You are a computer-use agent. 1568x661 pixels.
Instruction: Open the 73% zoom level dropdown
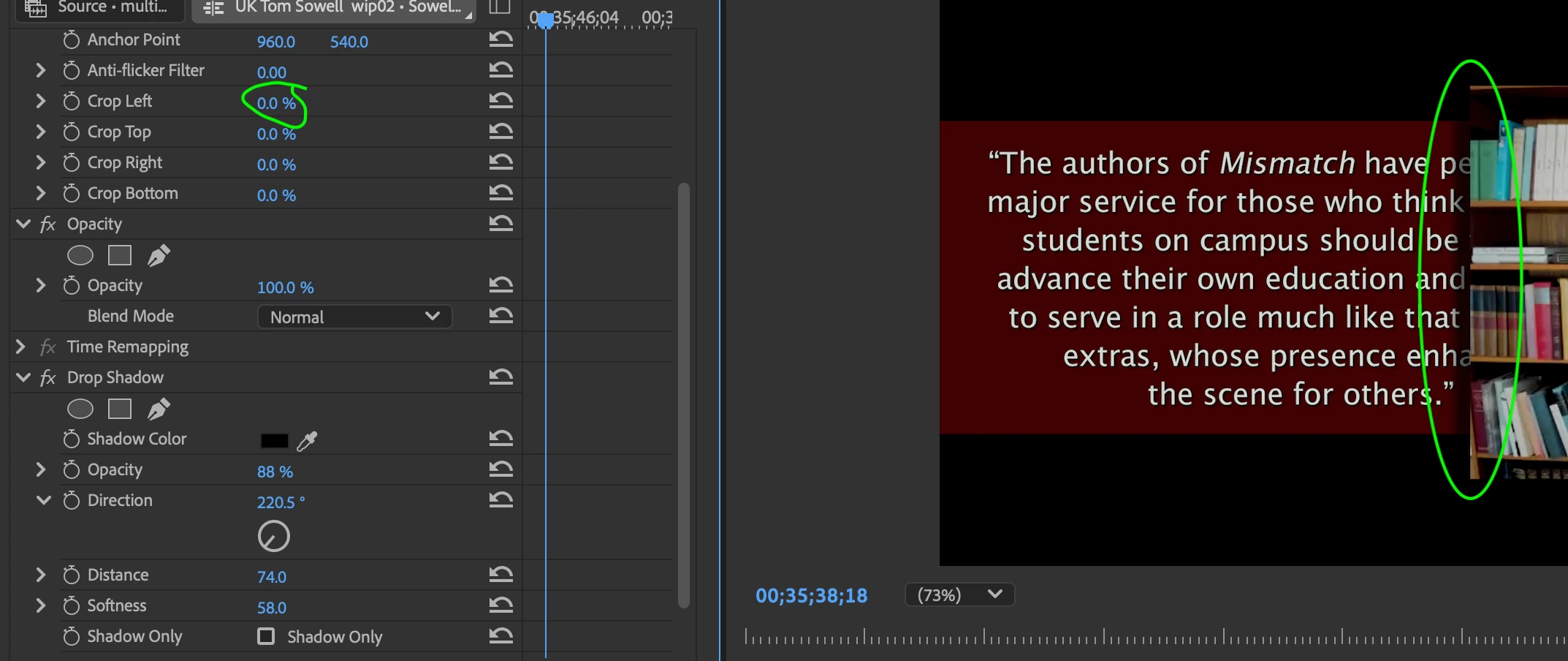[x=959, y=594]
